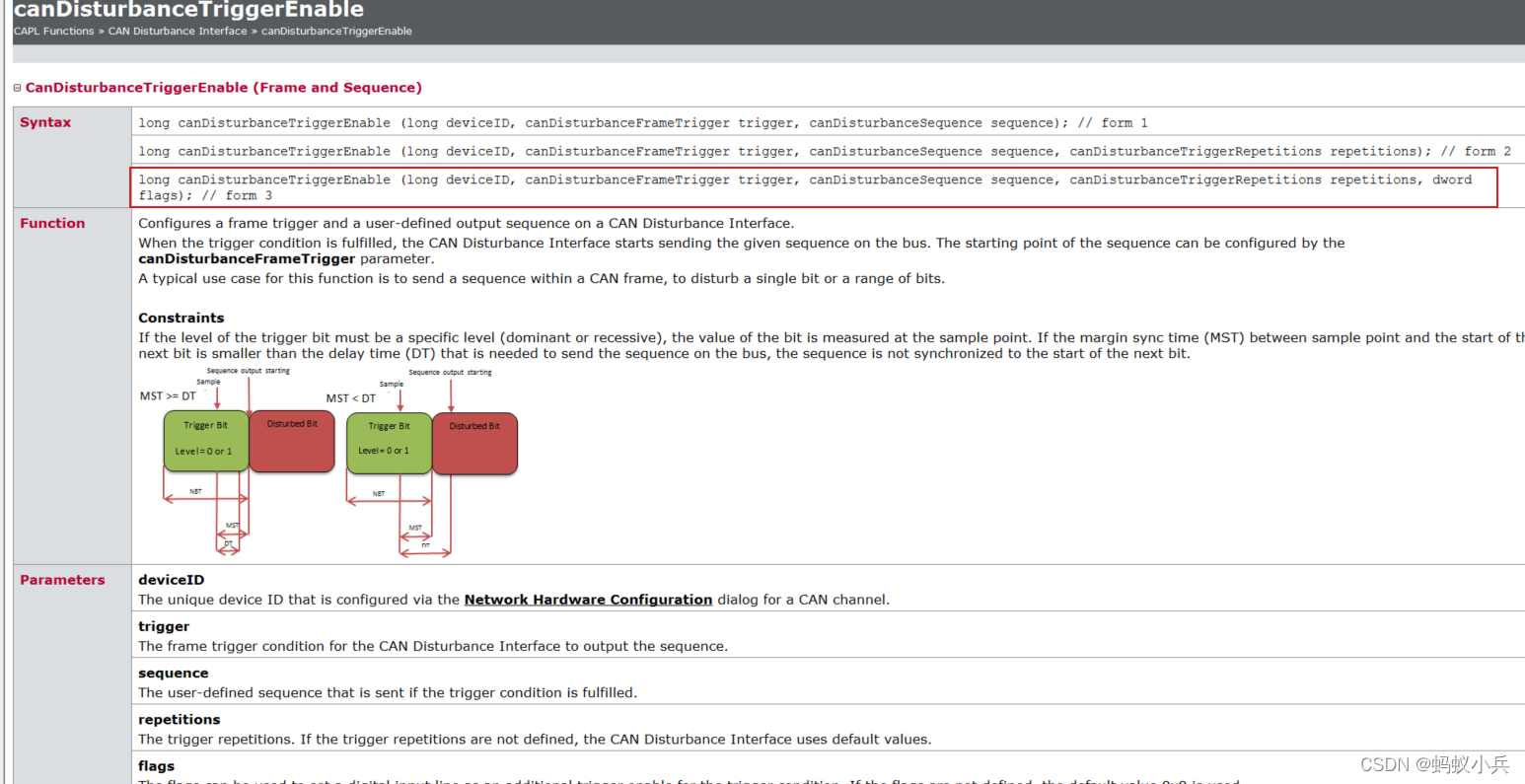Screen dimensions: 1525x784
Task: Click the form 2 syntax line
Action: coord(825,152)
